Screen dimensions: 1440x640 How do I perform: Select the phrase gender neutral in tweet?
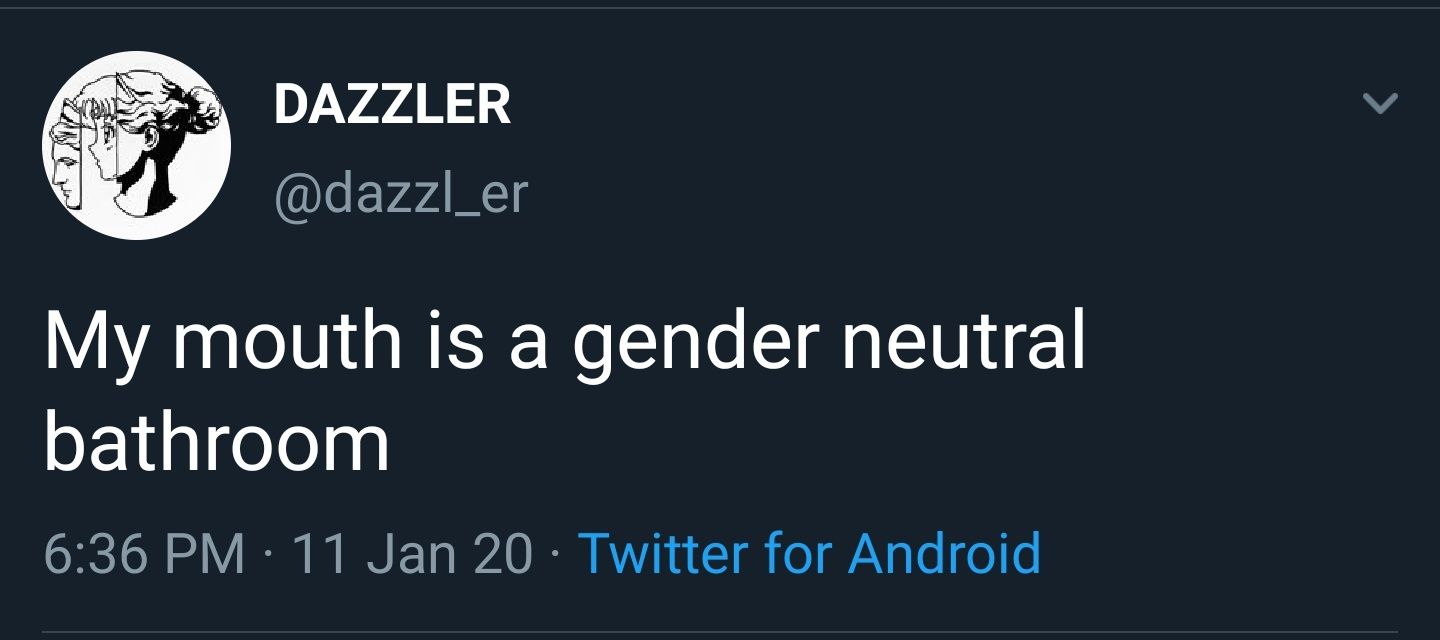coord(830,340)
